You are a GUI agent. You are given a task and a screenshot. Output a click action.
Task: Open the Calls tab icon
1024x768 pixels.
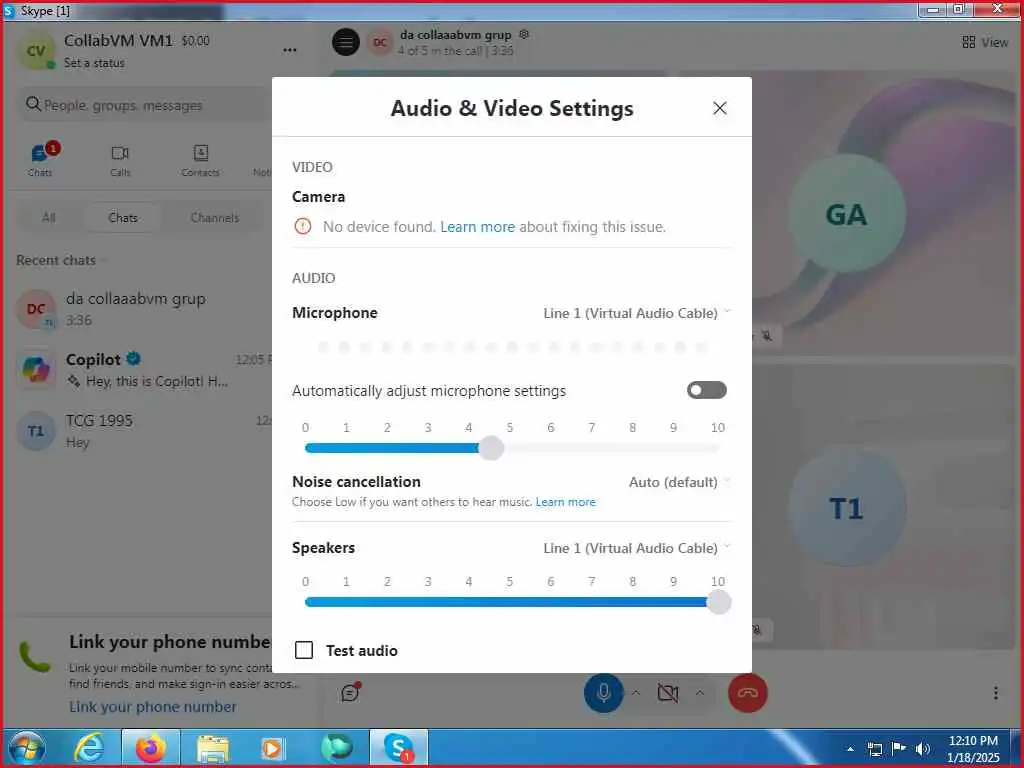tap(120, 161)
